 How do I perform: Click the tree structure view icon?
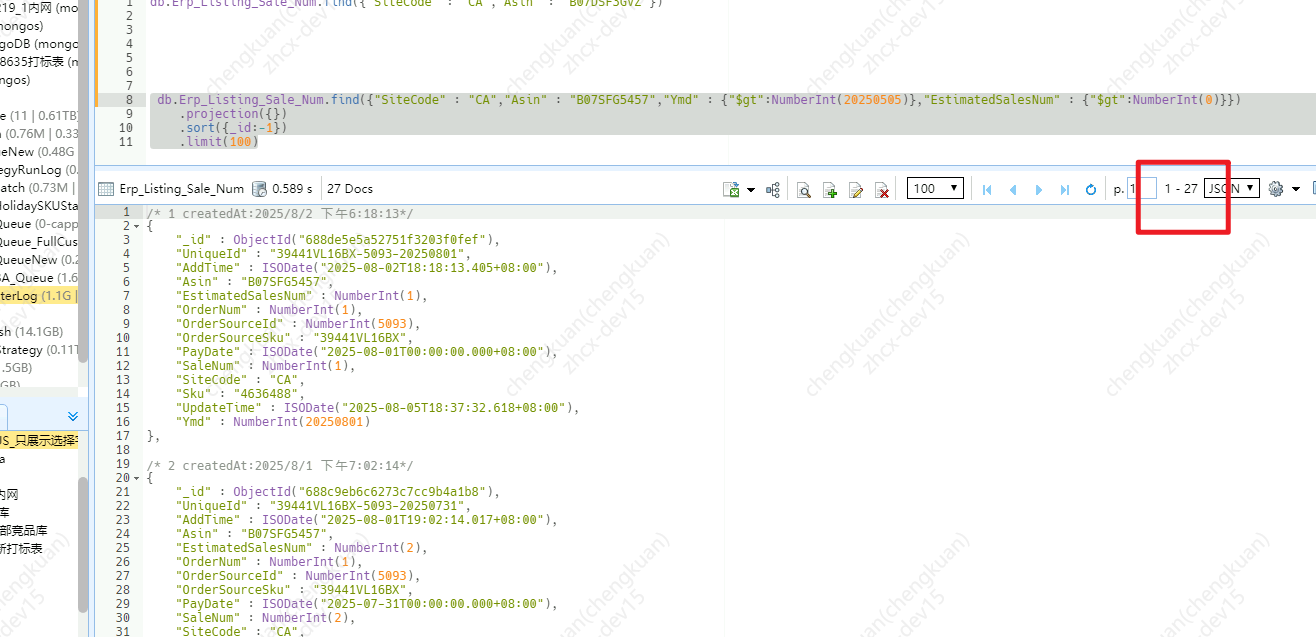pos(773,189)
